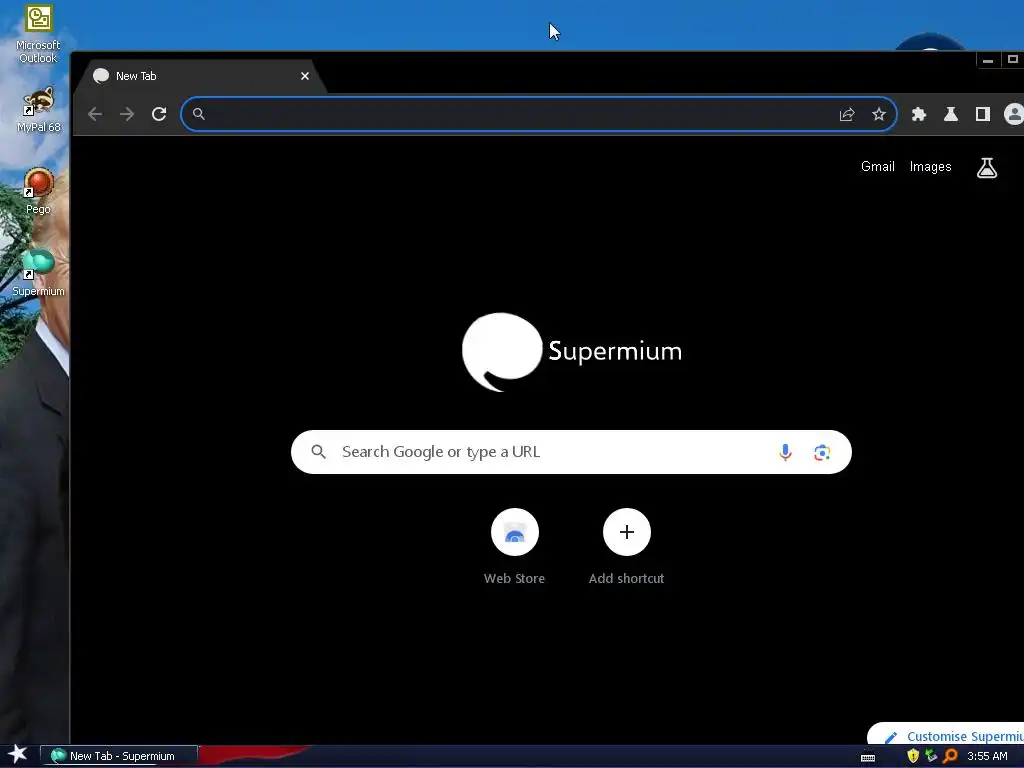Click the flask icon beside Images
Screen dimensions: 1024x768
tap(987, 167)
